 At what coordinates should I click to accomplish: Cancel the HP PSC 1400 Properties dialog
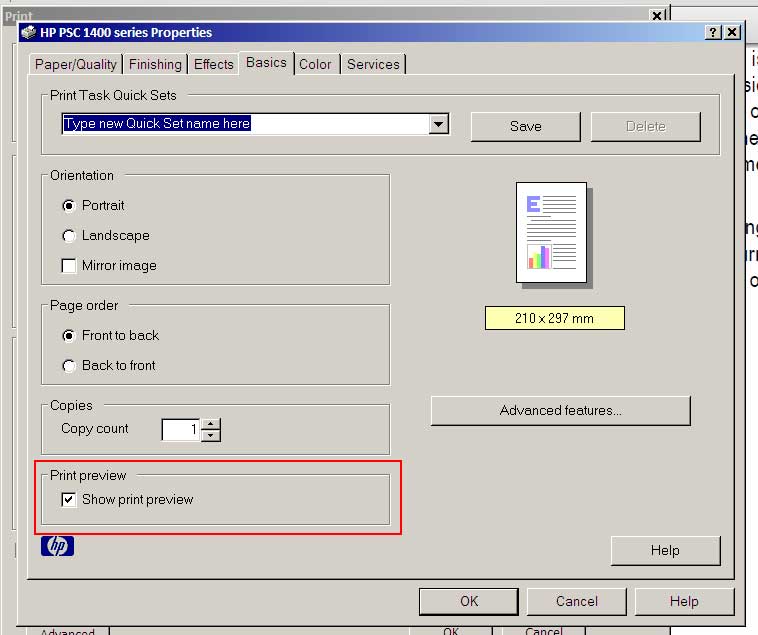(x=577, y=602)
